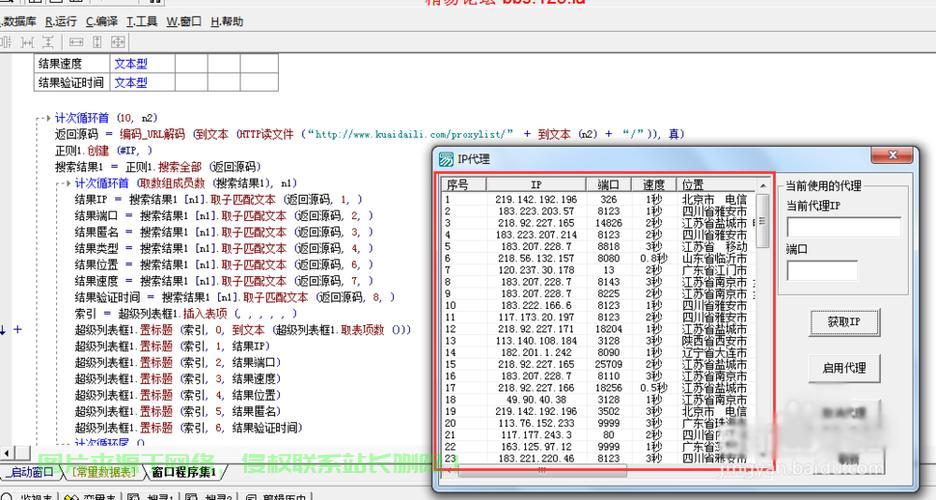Click the 位置 column header
The width and height of the screenshot is (936, 500).
point(715,184)
